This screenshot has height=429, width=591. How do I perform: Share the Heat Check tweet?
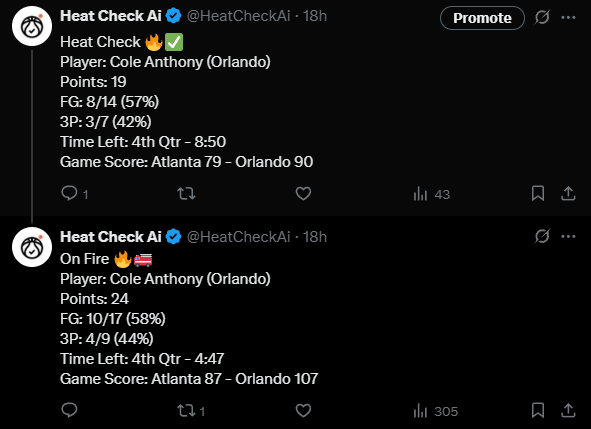click(x=568, y=193)
